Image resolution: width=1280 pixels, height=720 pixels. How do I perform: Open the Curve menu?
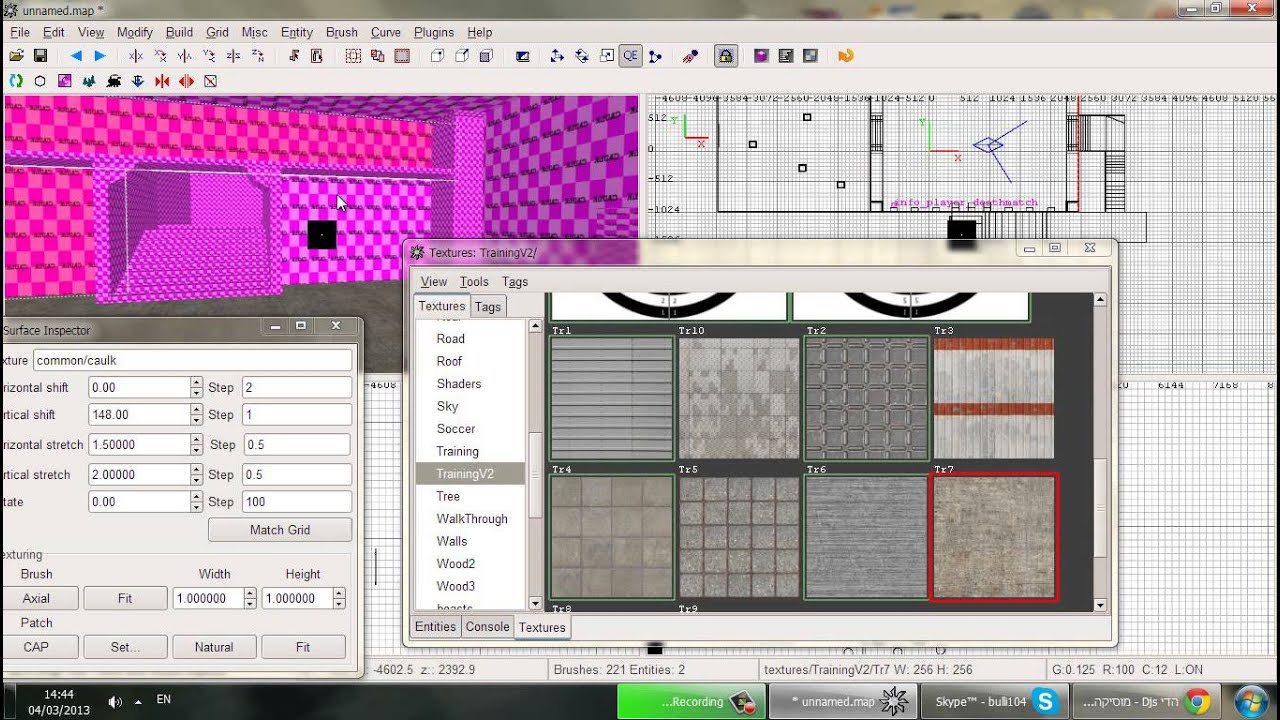coord(386,32)
